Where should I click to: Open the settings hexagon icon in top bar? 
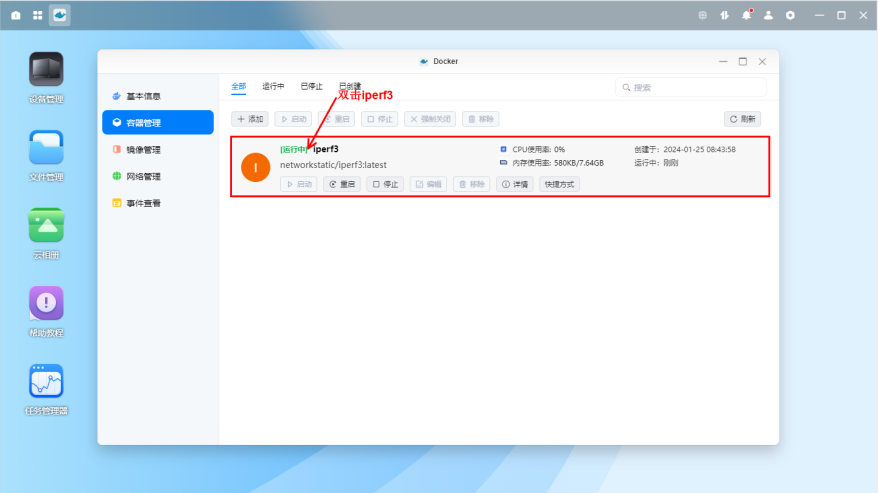click(790, 15)
